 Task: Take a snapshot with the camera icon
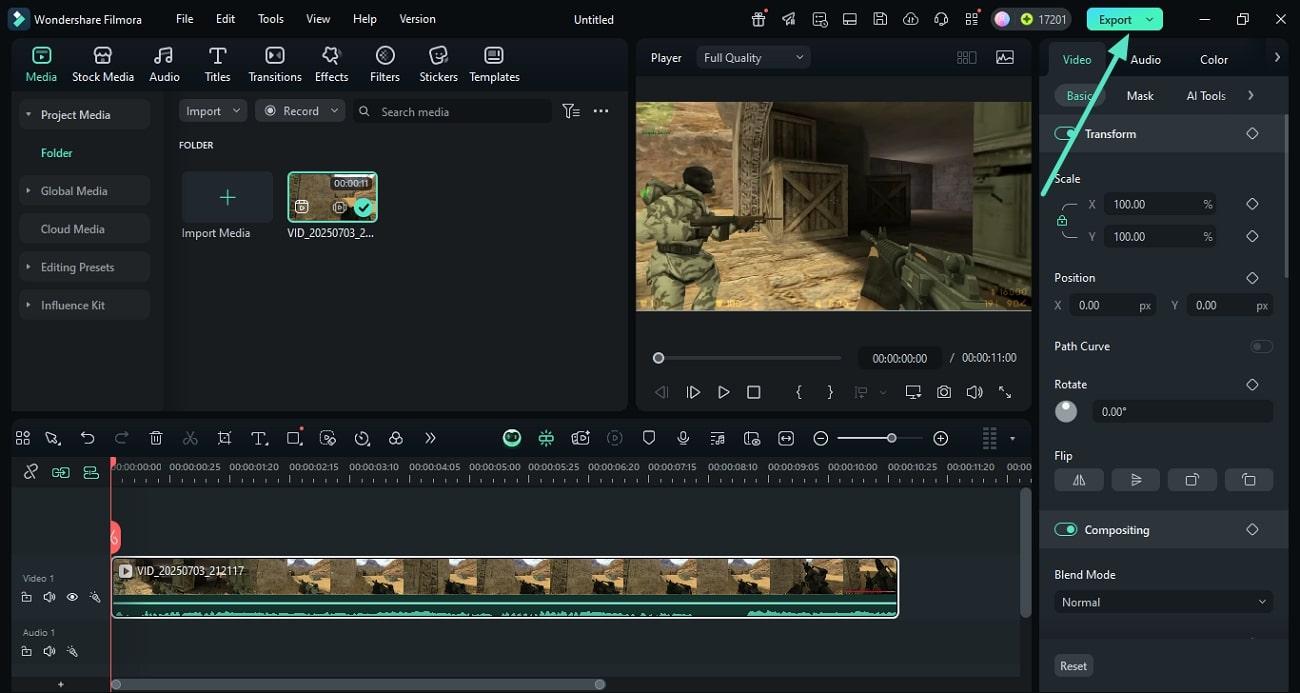coord(944,393)
